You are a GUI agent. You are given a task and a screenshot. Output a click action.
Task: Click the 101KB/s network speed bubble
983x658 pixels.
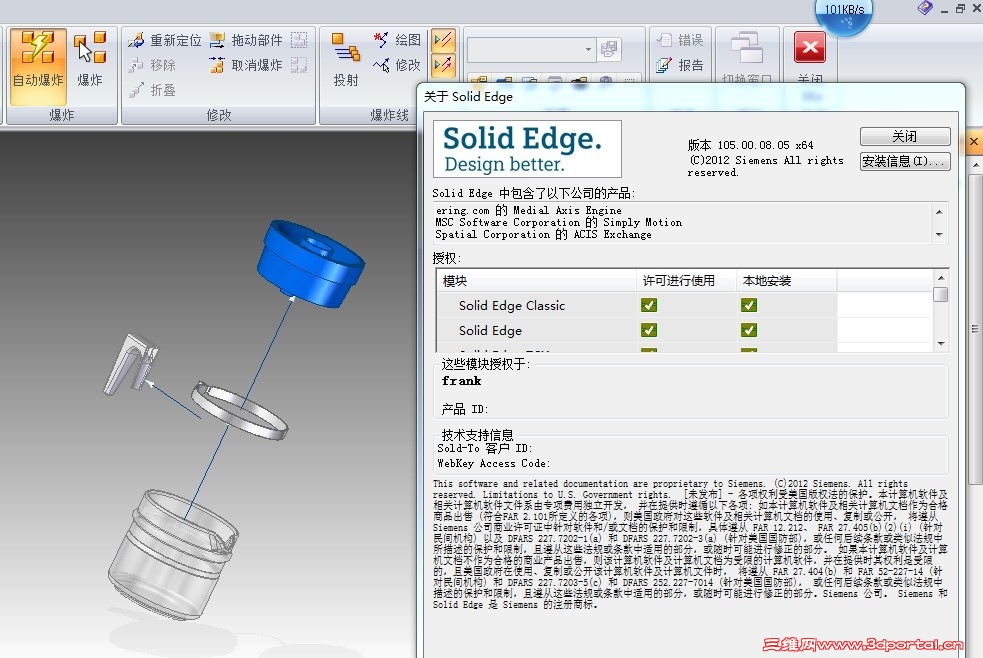[844, 15]
